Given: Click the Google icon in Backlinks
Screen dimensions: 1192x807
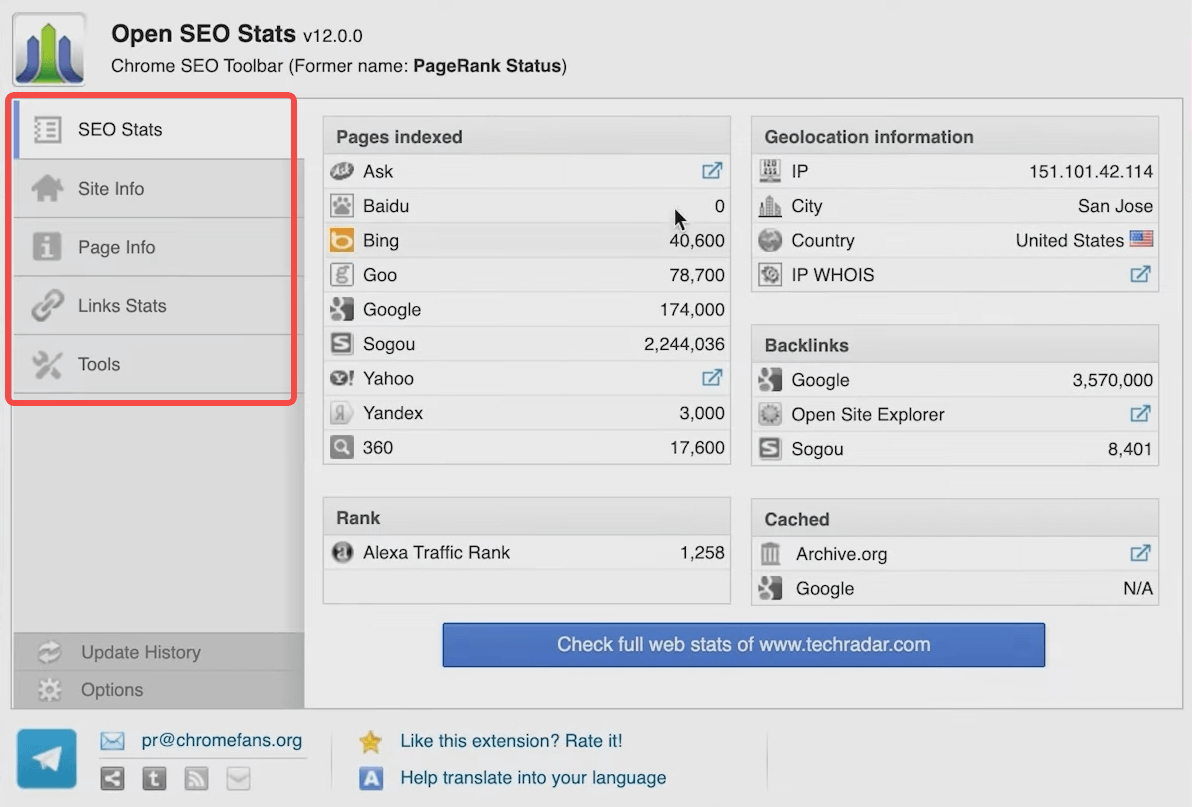Looking at the screenshot, I should [x=770, y=379].
